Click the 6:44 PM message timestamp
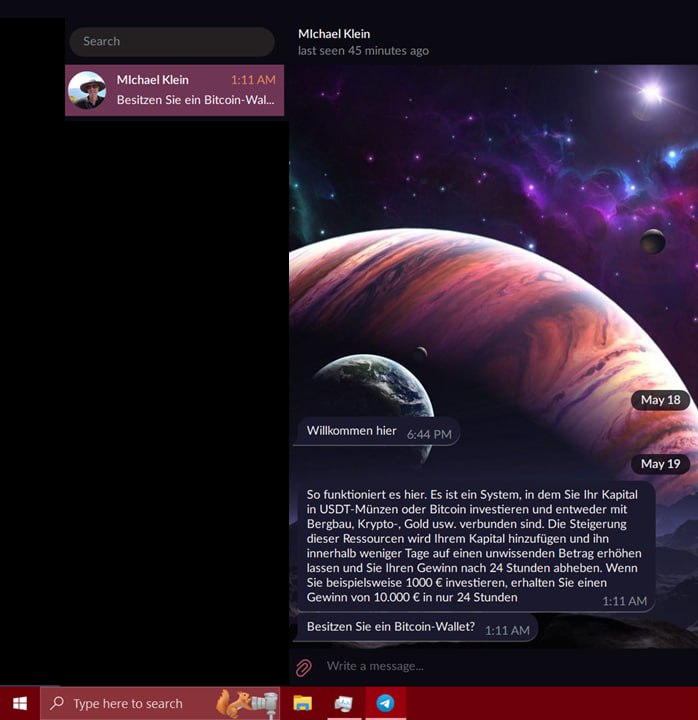 coord(429,434)
